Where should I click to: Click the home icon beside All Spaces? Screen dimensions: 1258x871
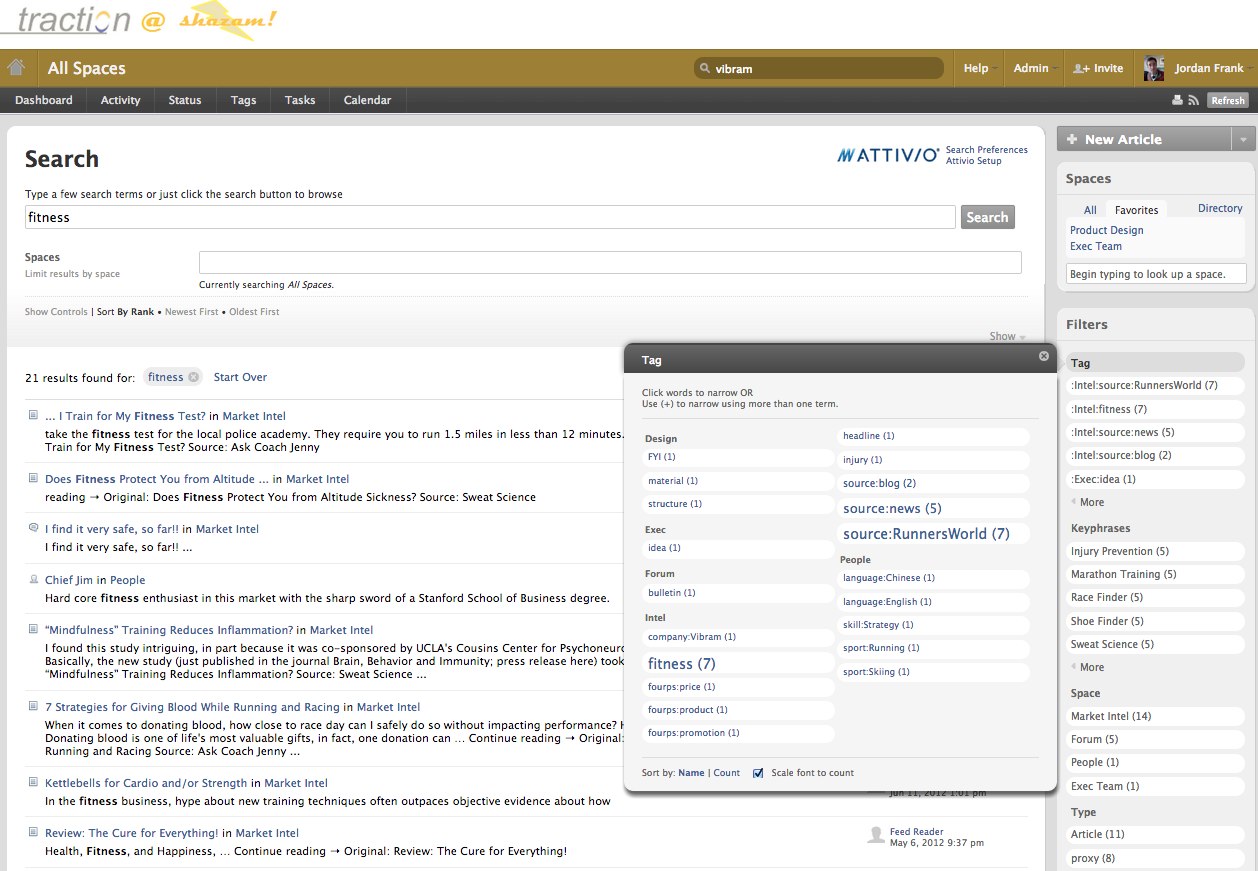(16, 68)
